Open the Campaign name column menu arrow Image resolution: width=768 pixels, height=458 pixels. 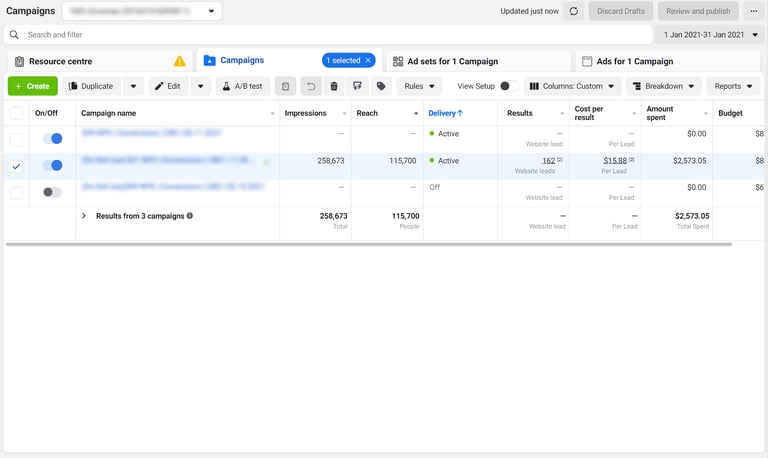[272, 114]
